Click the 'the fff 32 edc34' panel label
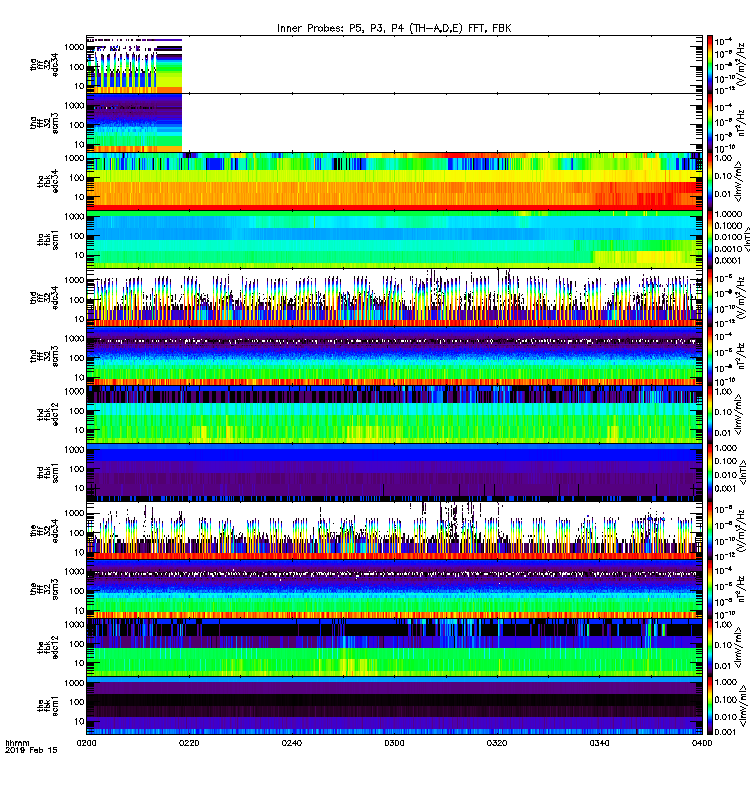 (x=44, y=531)
